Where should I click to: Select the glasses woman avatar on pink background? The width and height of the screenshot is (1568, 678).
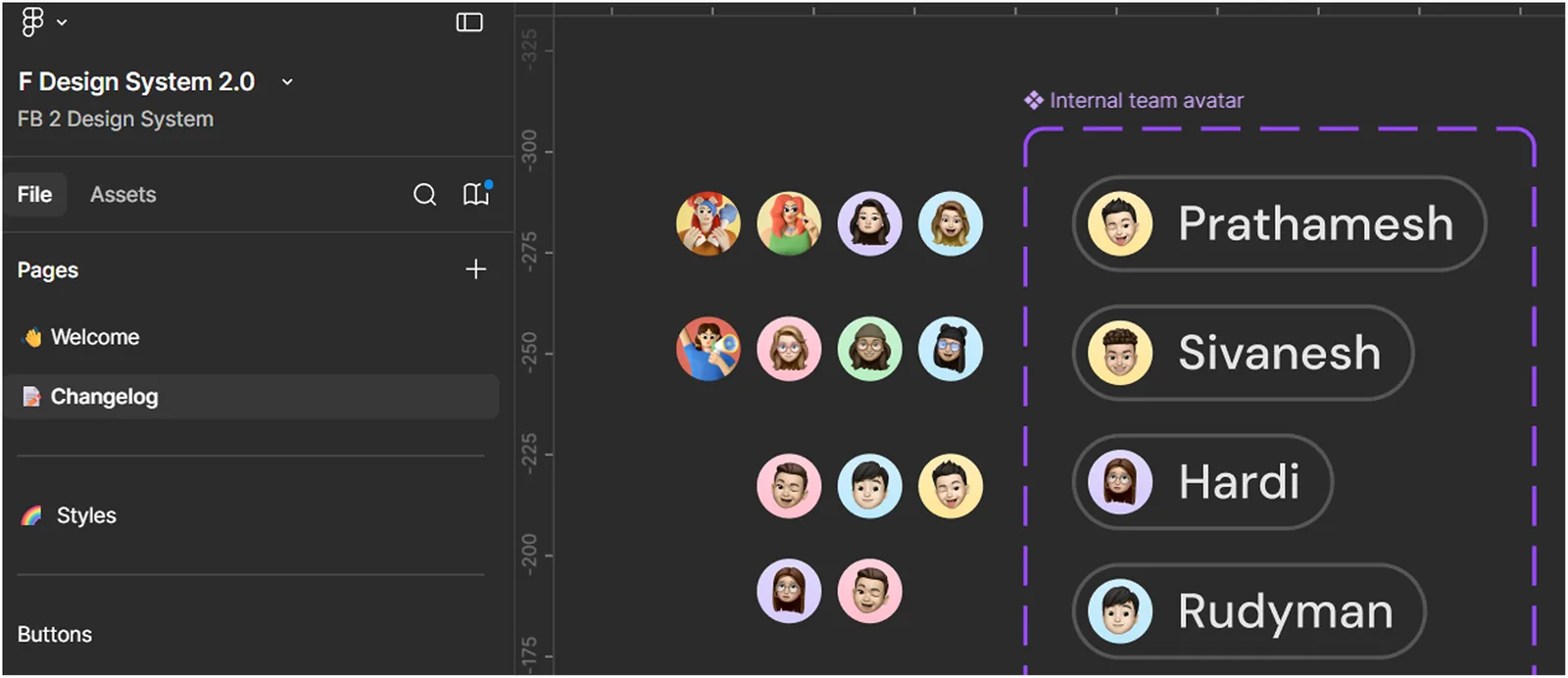coord(789,349)
